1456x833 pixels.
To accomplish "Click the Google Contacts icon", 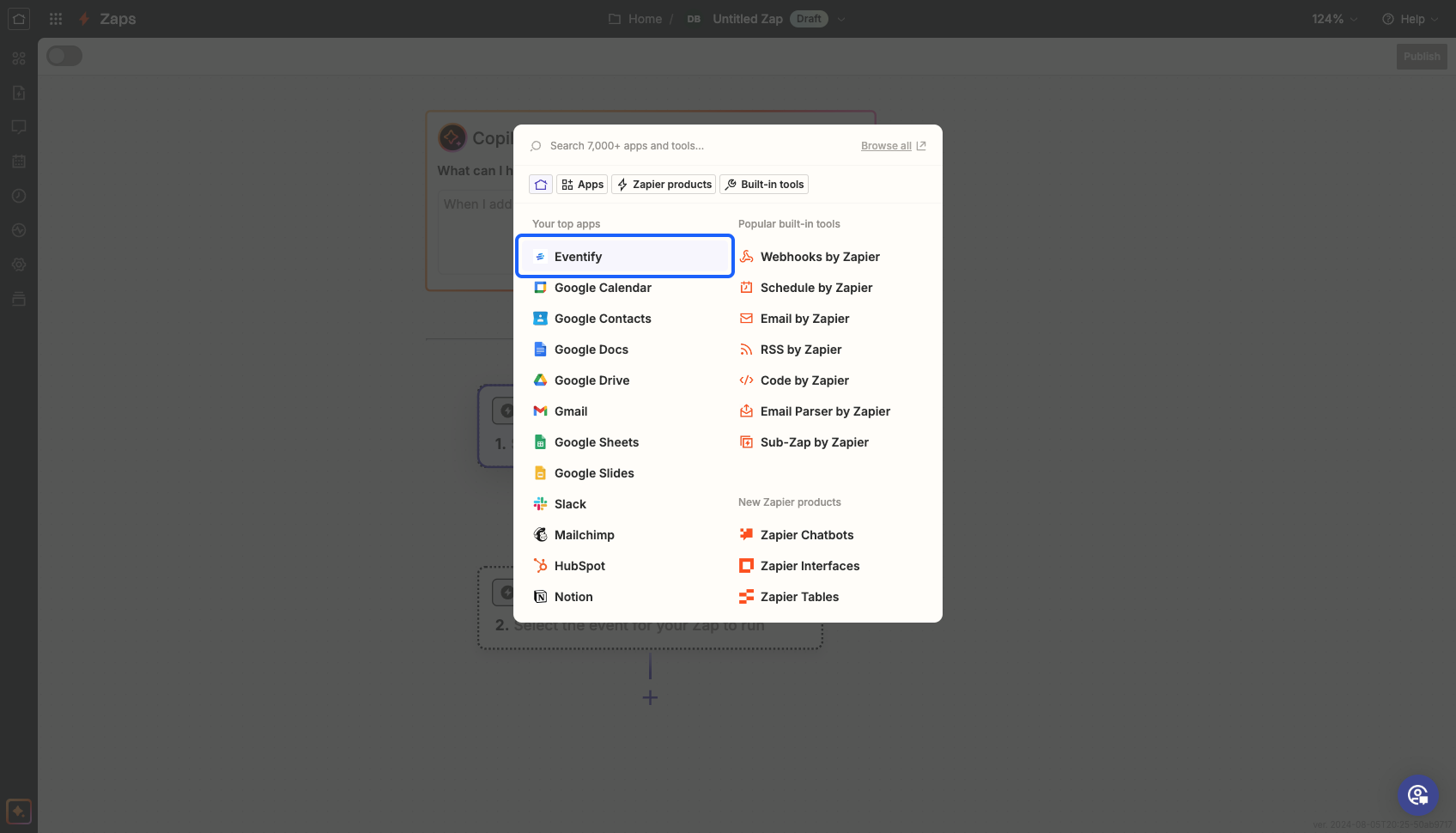I will coord(540,319).
